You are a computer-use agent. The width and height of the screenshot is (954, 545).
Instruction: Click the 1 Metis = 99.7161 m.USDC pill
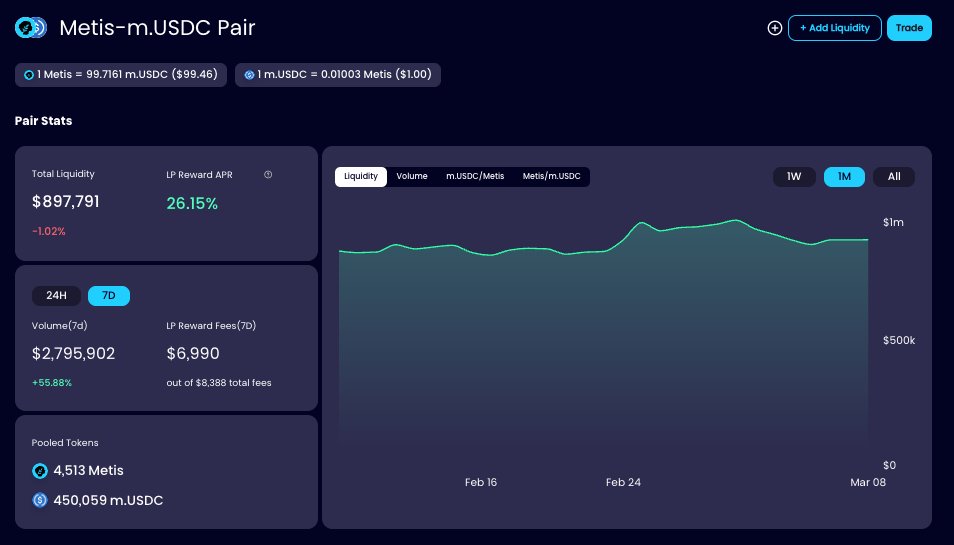[121, 75]
